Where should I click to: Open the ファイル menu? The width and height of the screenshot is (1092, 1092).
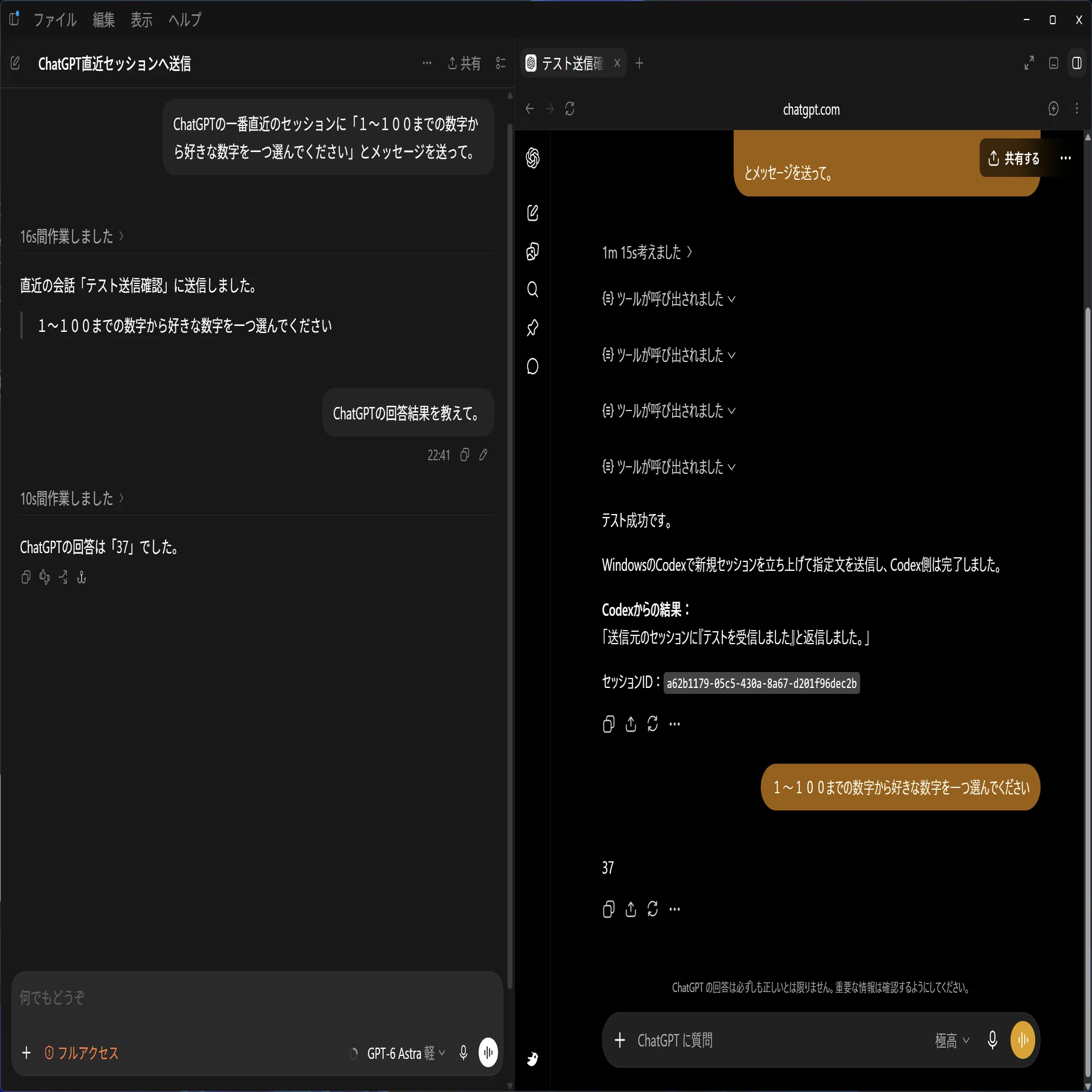pyautogui.click(x=55, y=20)
